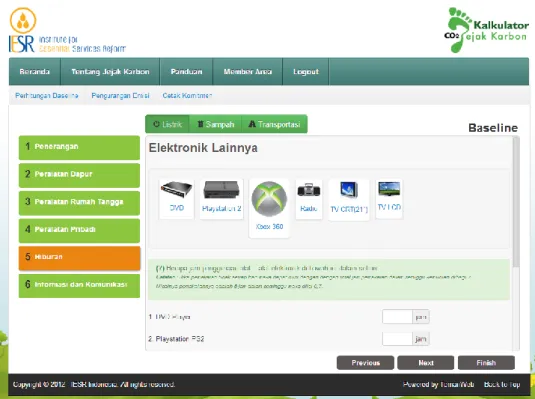Click the content panel vertical scrollbar
535x399 pixels.
[x=516, y=201]
